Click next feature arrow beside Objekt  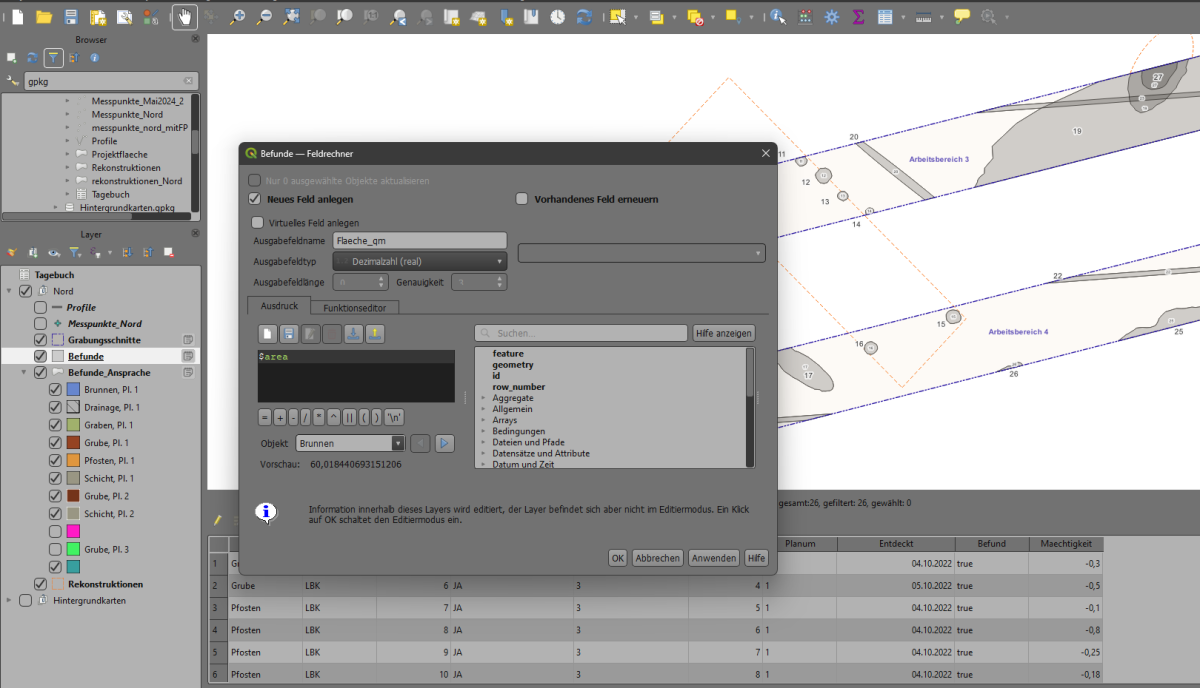pos(445,443)
